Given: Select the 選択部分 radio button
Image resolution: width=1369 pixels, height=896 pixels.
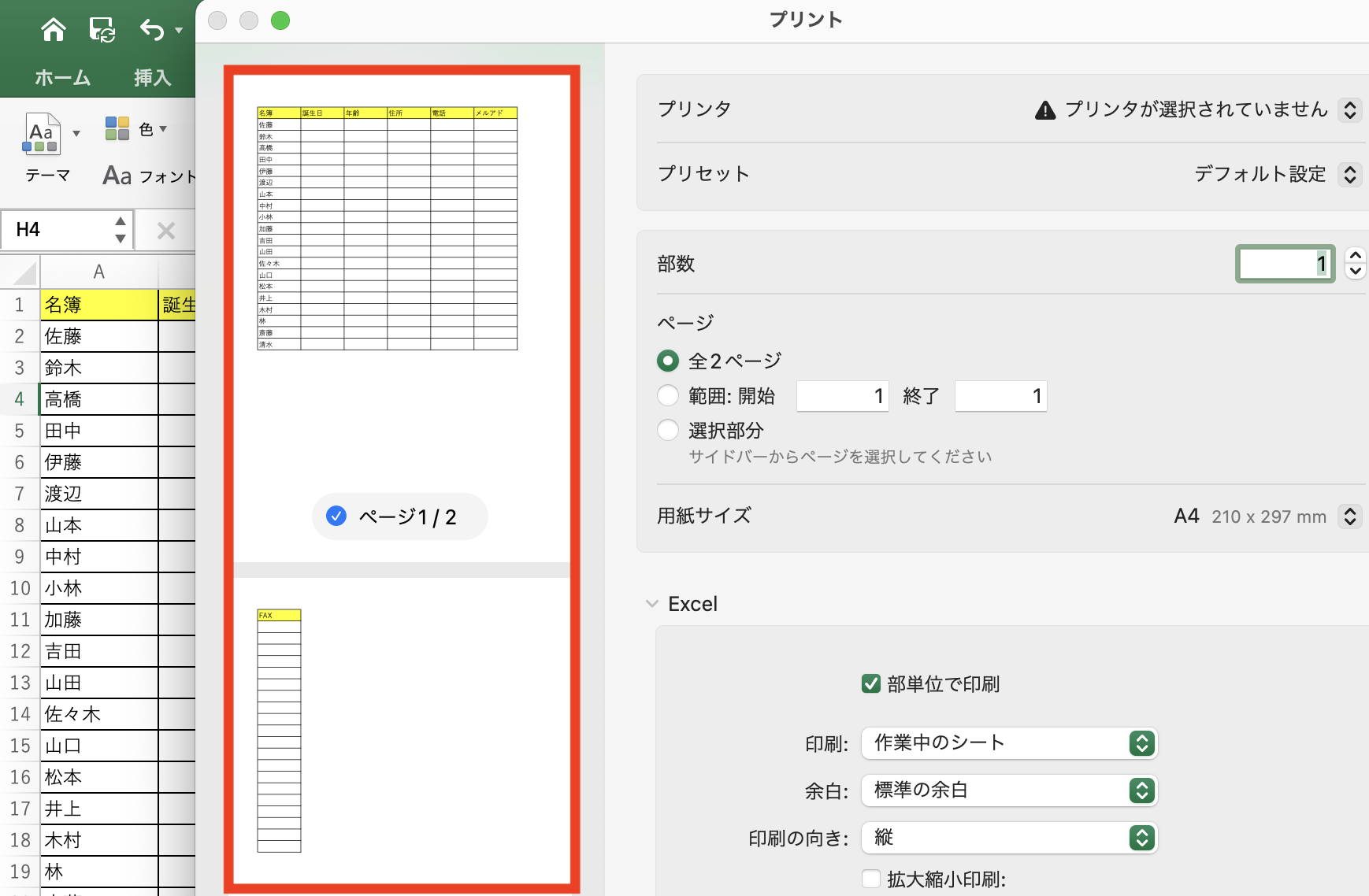Looking at the screenshot, I should (667, 430).
